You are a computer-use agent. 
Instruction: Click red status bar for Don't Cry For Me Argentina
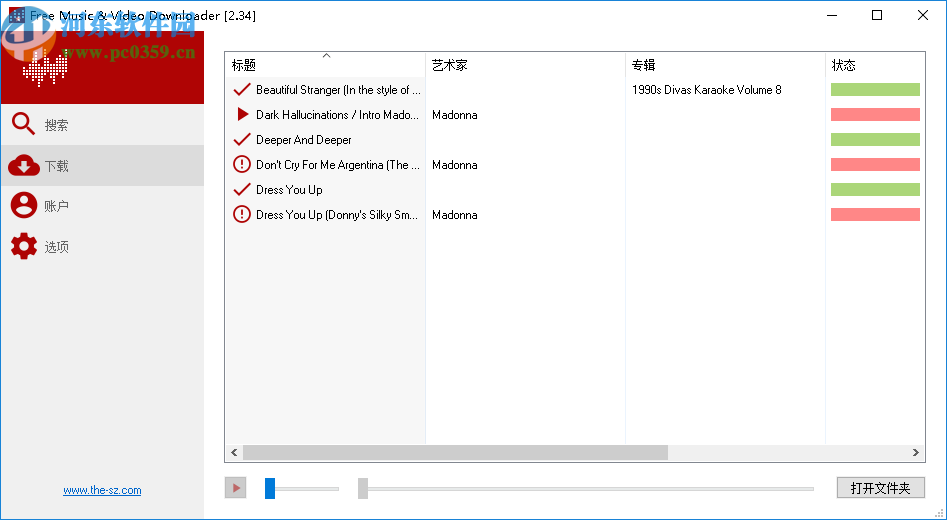[x=875, y=164]
